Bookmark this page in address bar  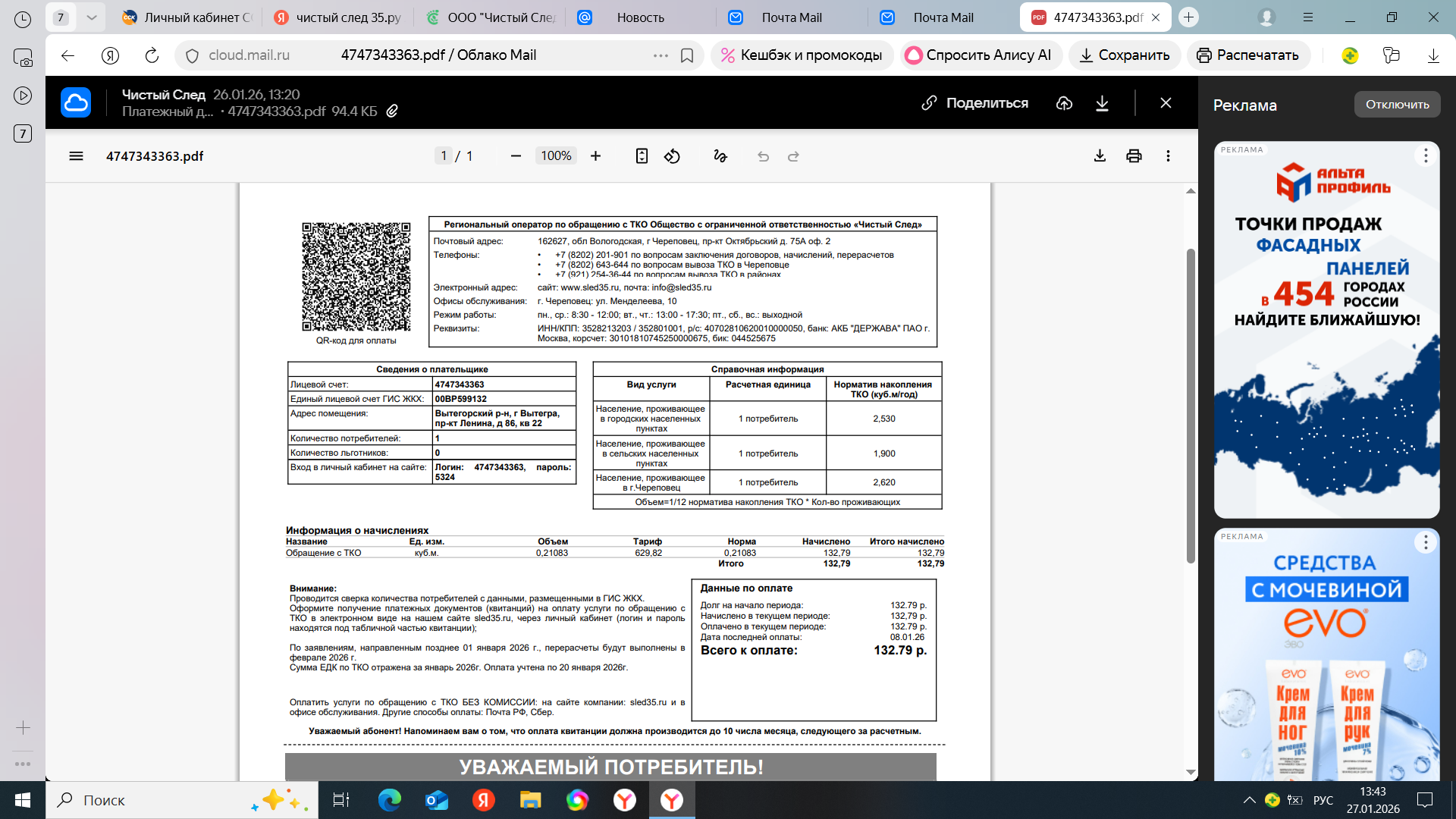pos(687,55)
